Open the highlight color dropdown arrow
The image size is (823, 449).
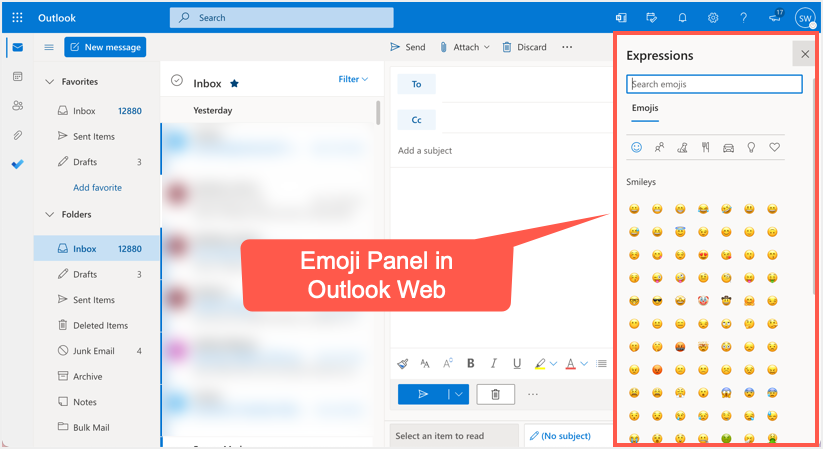click(x=553, y=363)
